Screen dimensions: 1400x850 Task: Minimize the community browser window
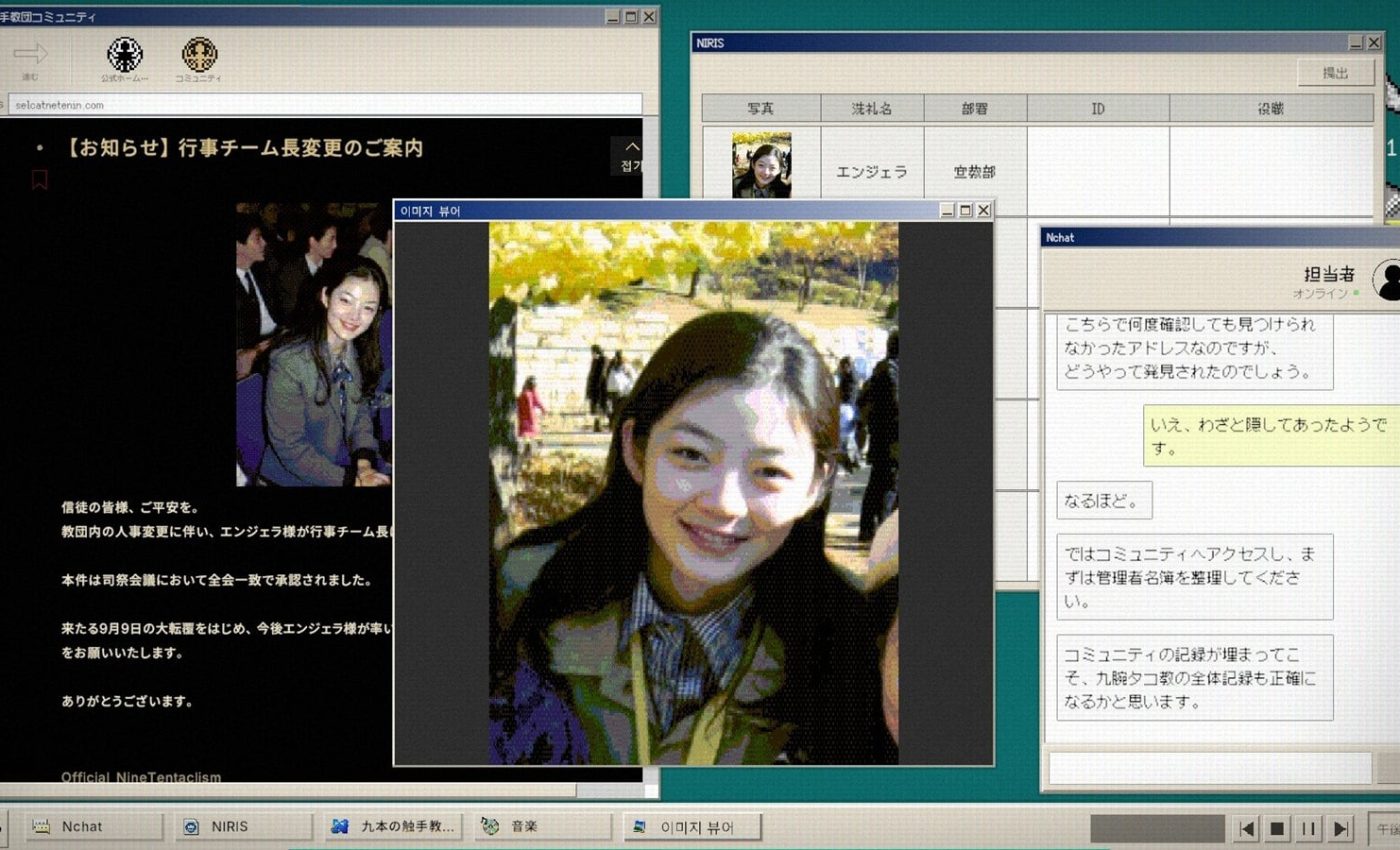click(x=613, y=16)
